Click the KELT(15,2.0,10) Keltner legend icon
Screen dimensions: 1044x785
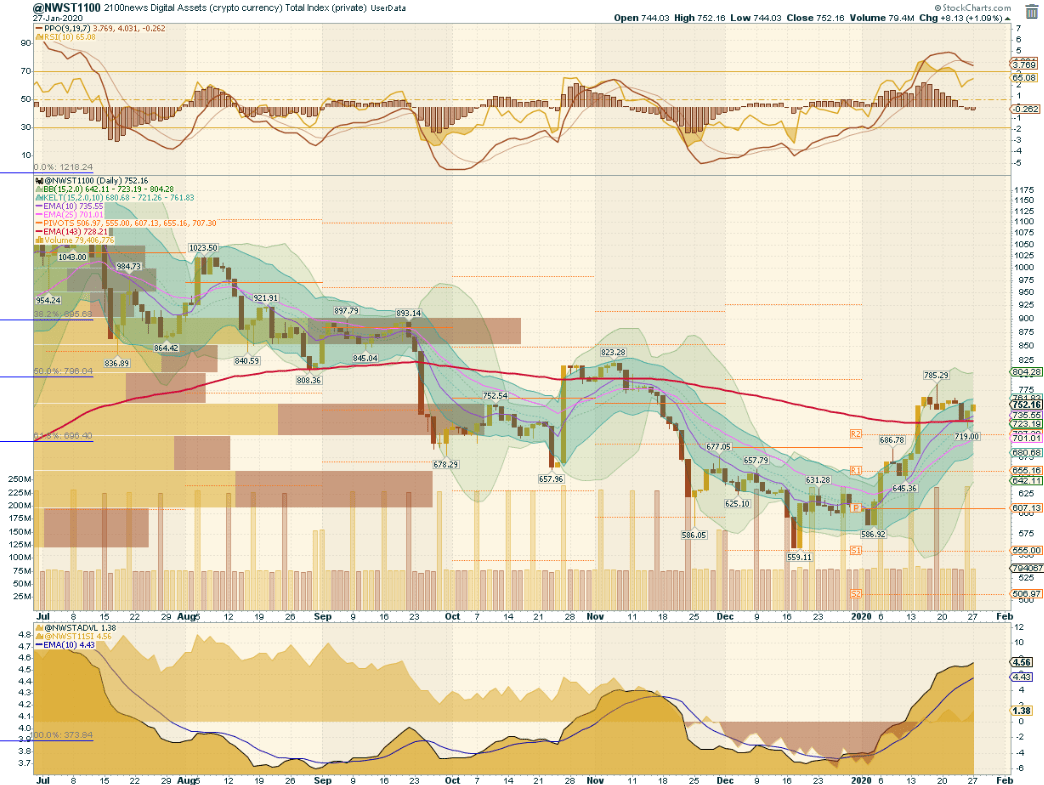pyautogui.click(x=37, y=195)
